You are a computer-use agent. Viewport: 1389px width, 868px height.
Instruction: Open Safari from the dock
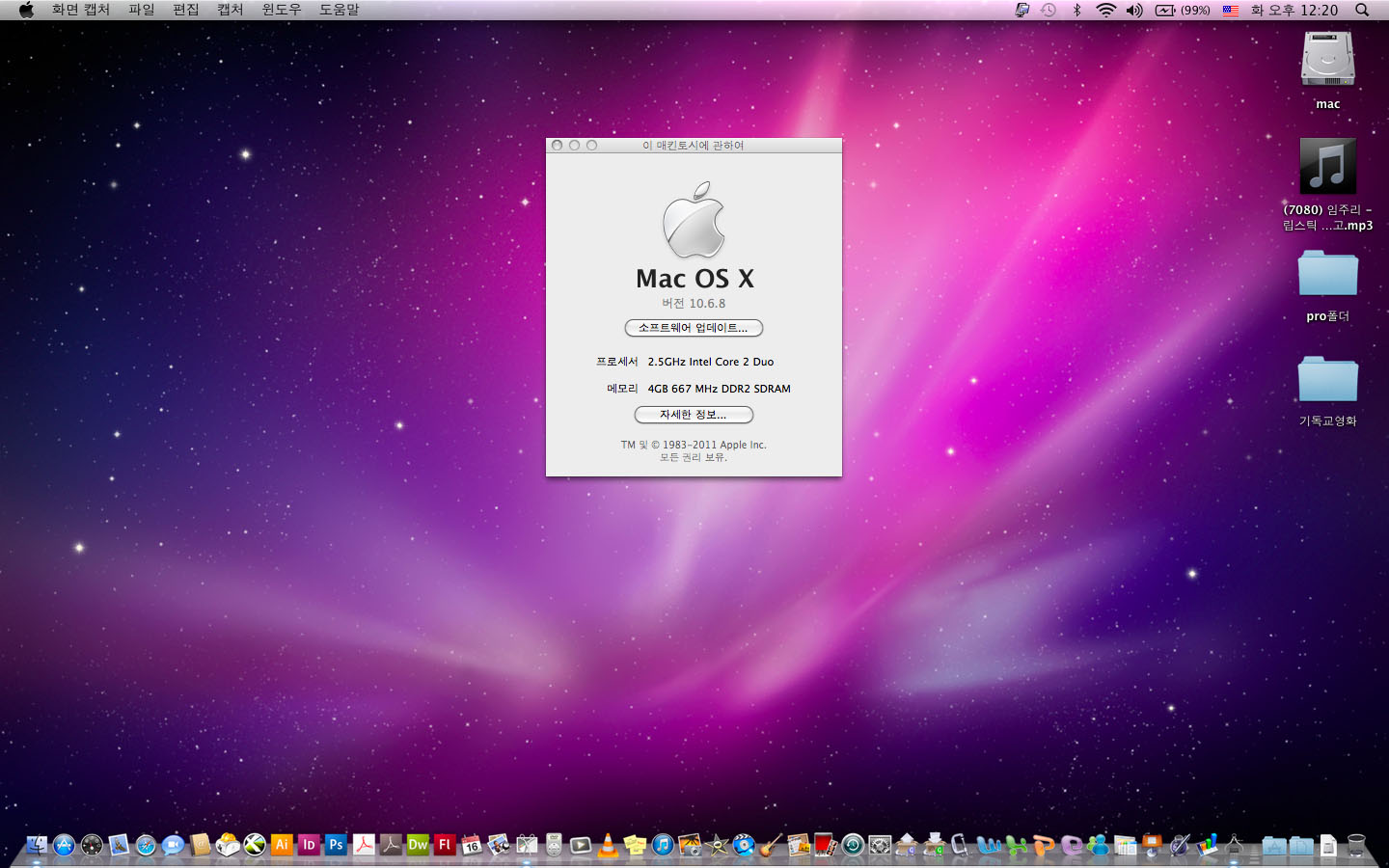pos(146,846)
